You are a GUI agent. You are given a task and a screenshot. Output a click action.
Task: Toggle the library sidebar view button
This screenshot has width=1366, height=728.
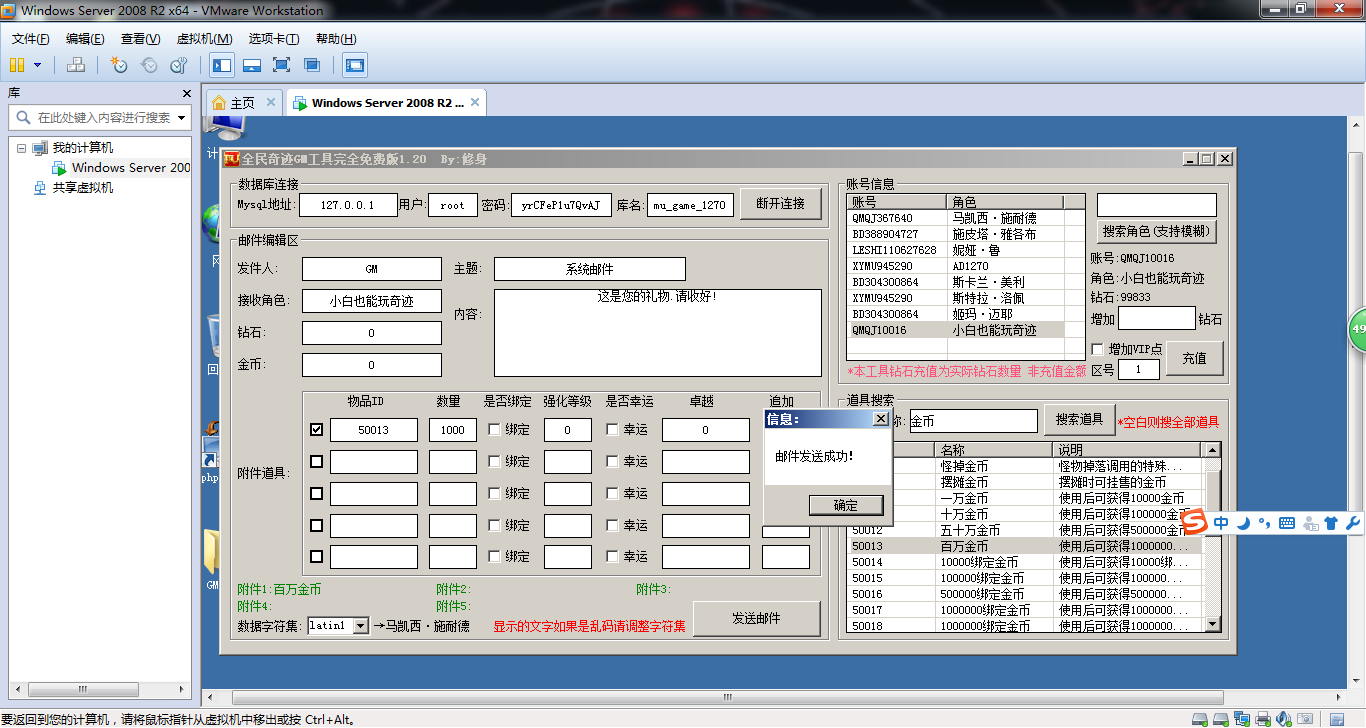[222, 65]
